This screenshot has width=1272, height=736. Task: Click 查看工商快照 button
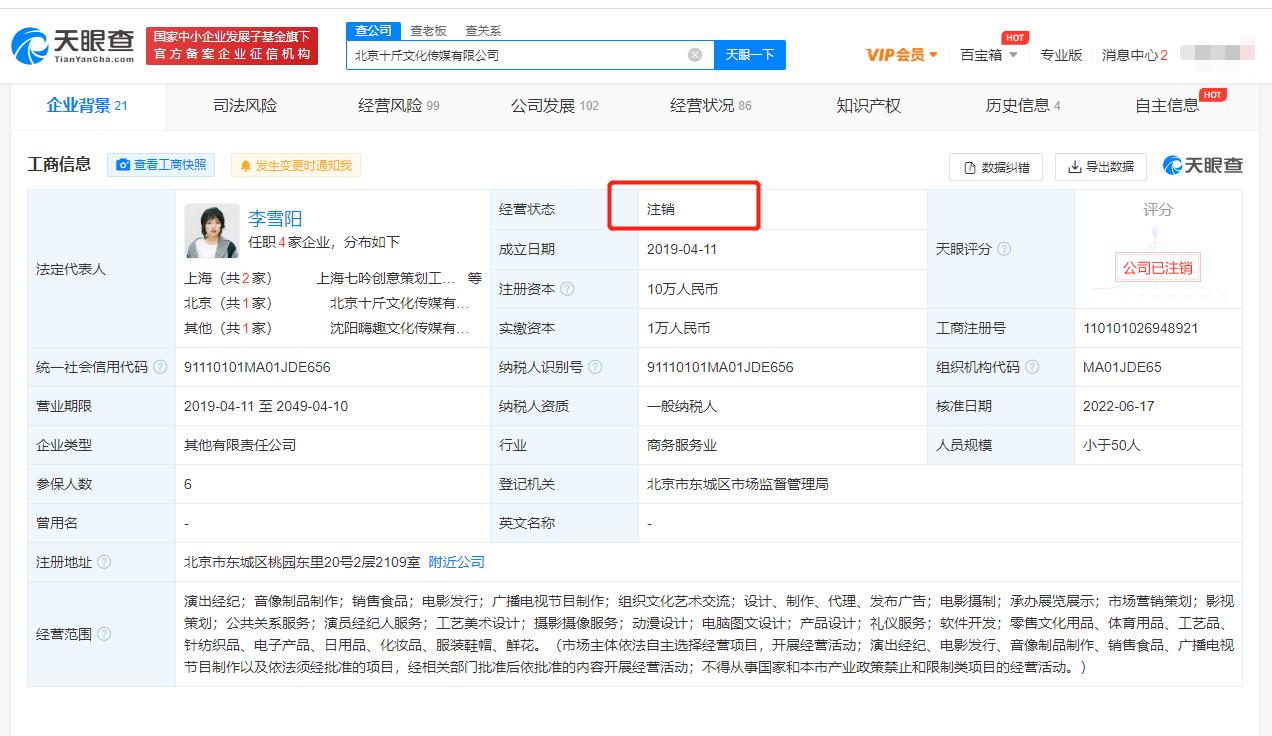click(161, 165)
